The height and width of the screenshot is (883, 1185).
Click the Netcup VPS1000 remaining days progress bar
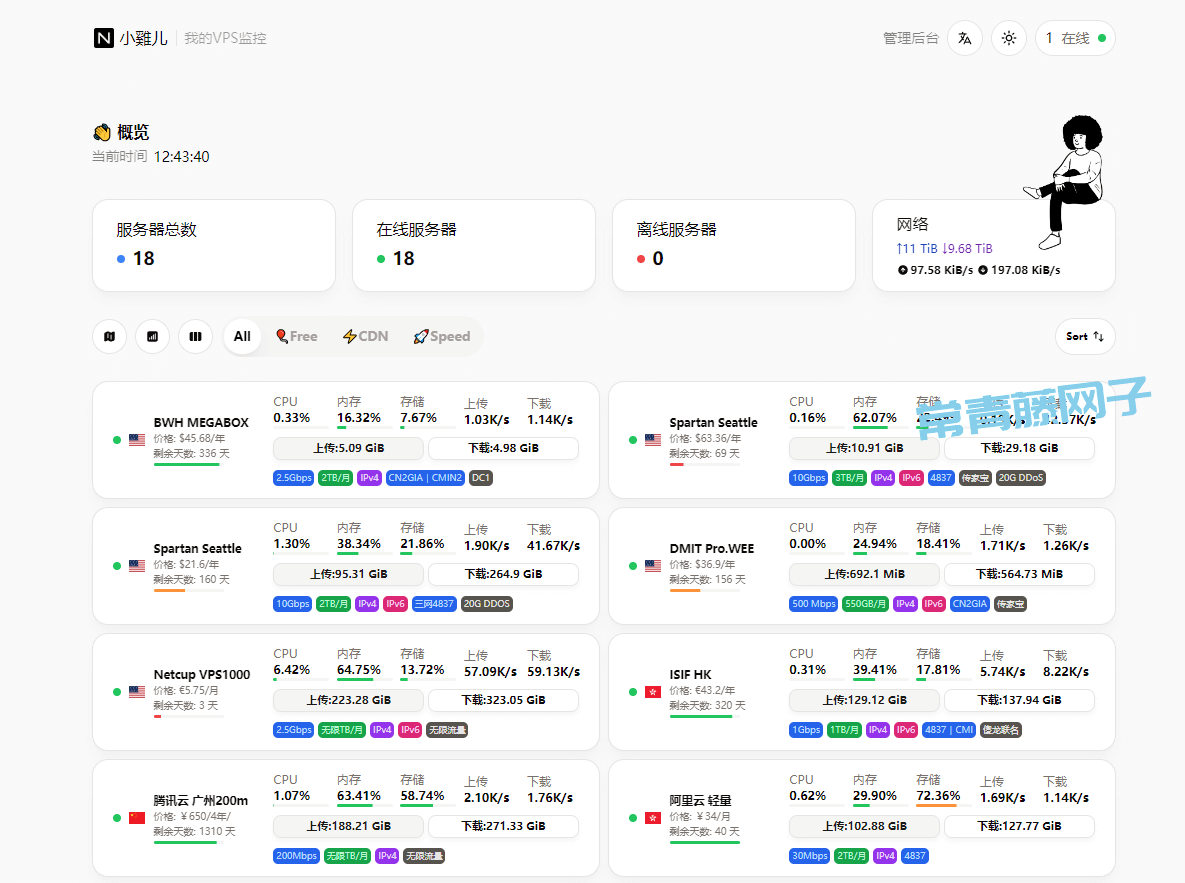click(x=189, y=717)
